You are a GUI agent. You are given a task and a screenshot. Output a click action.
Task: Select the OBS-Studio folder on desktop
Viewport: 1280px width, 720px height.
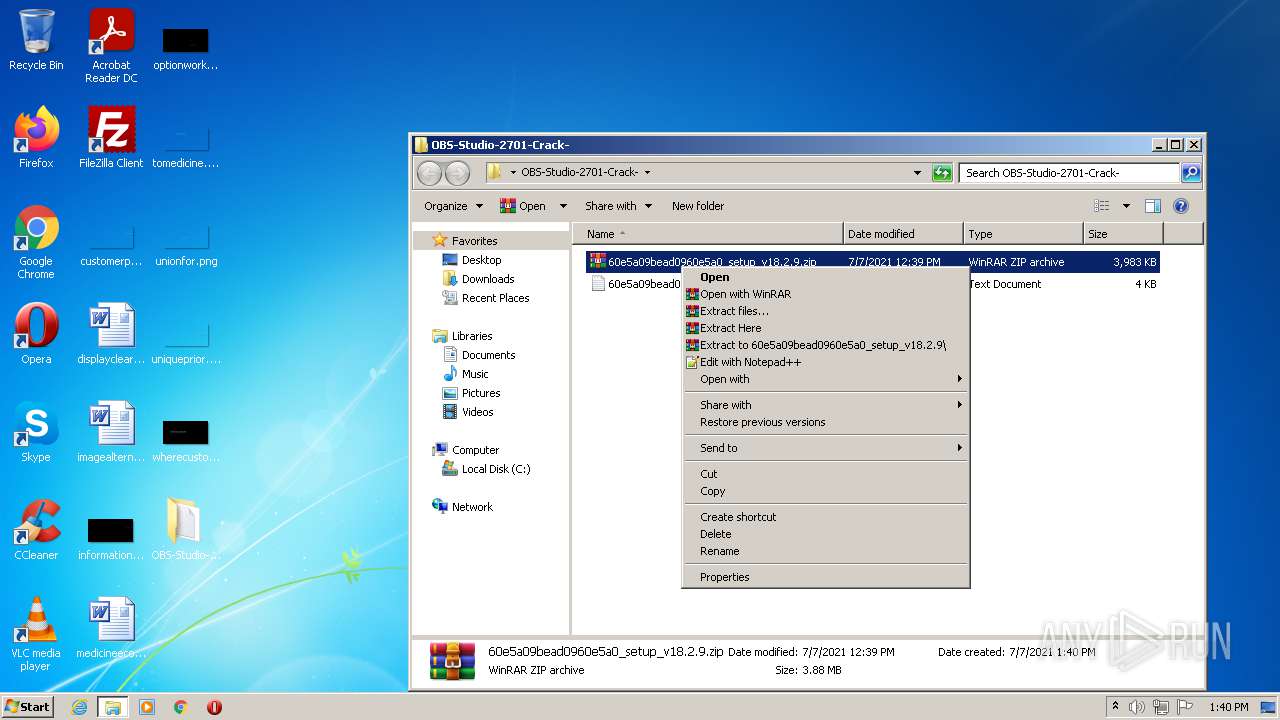(185, 529)
